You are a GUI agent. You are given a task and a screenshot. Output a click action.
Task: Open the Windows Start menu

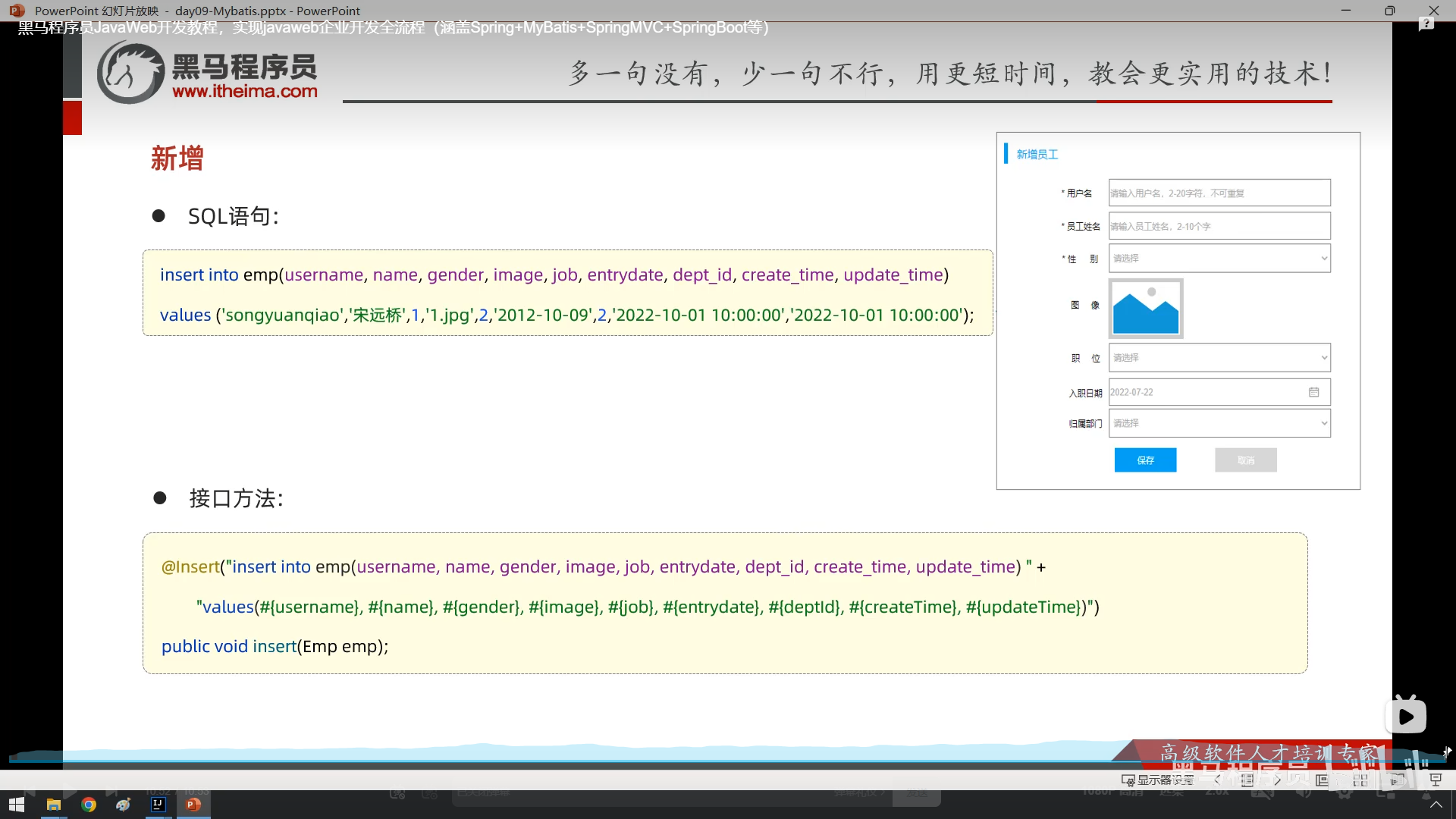(x=17, y=805)
